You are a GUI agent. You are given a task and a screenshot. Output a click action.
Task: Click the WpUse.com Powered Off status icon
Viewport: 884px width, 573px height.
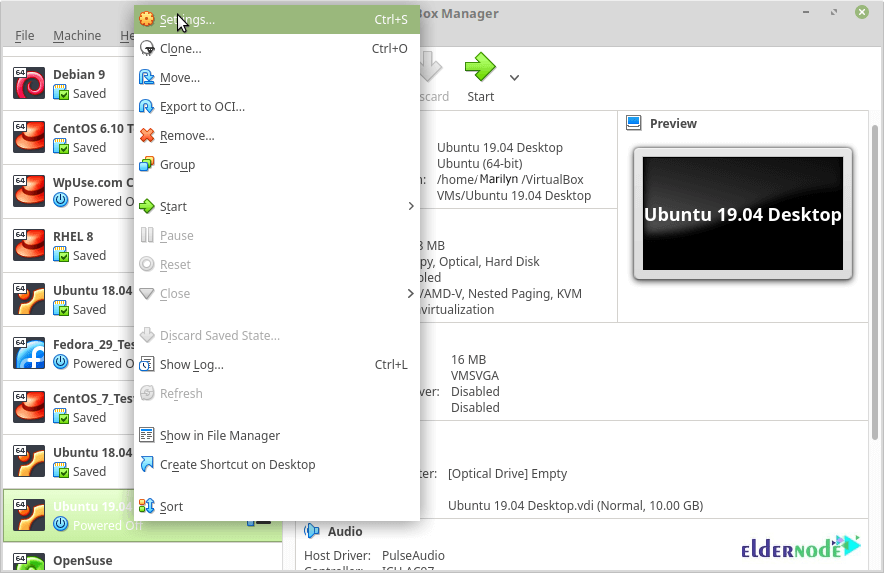[61, 200]
